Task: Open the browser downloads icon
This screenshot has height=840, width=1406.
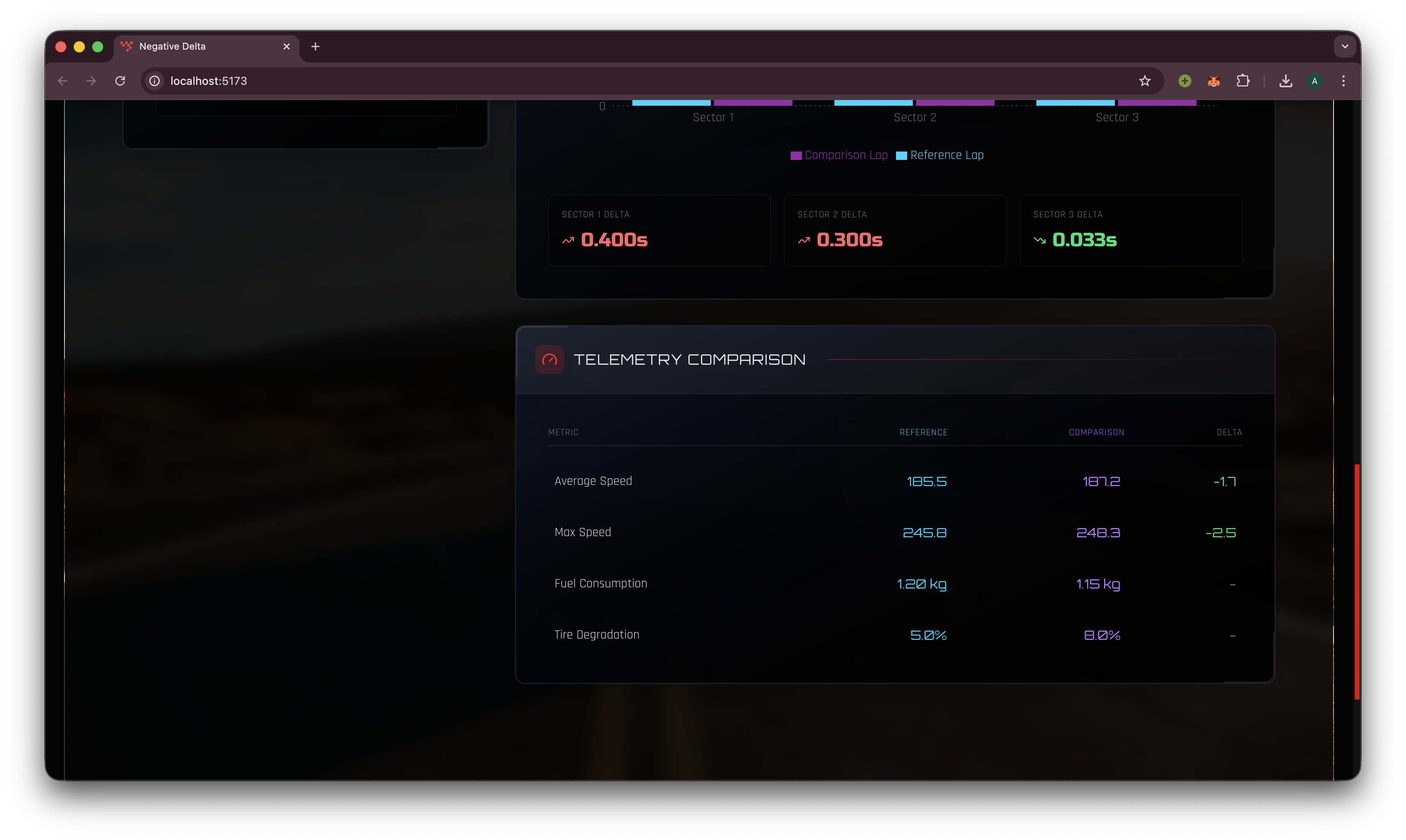Action: click(x=1285, y=81)
